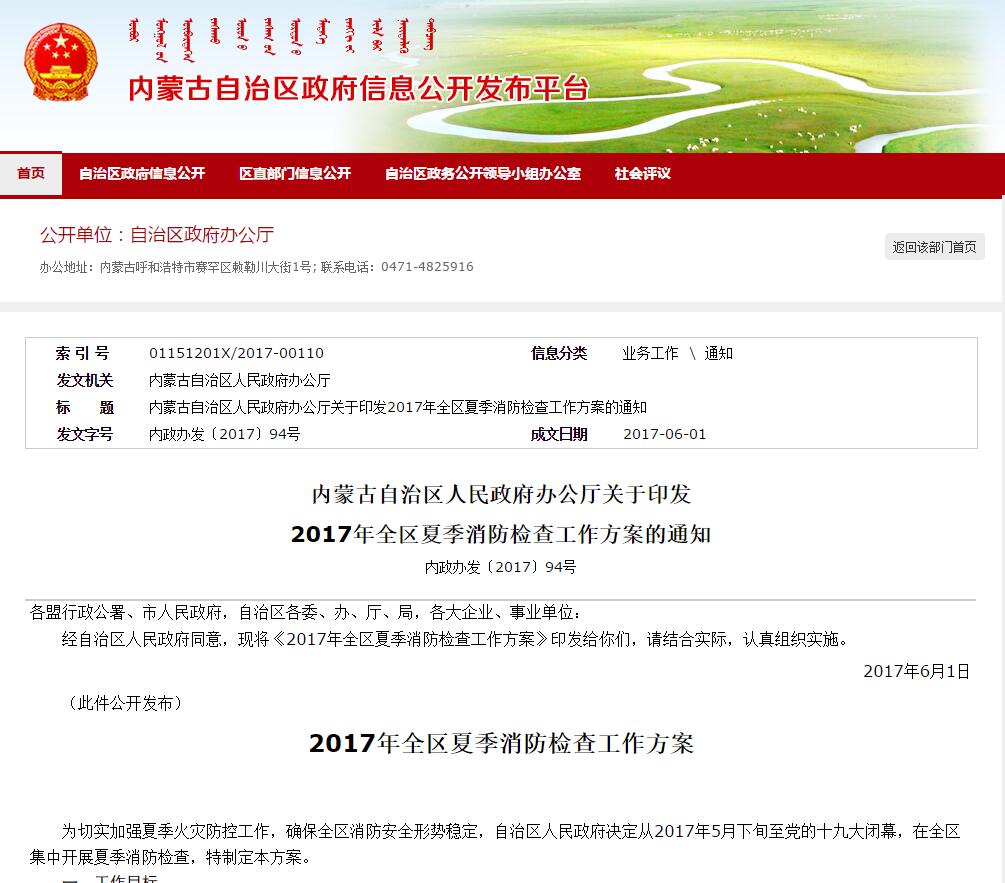Click the date 2017-06-01
1005x883 pixels.
click(665, 434)
